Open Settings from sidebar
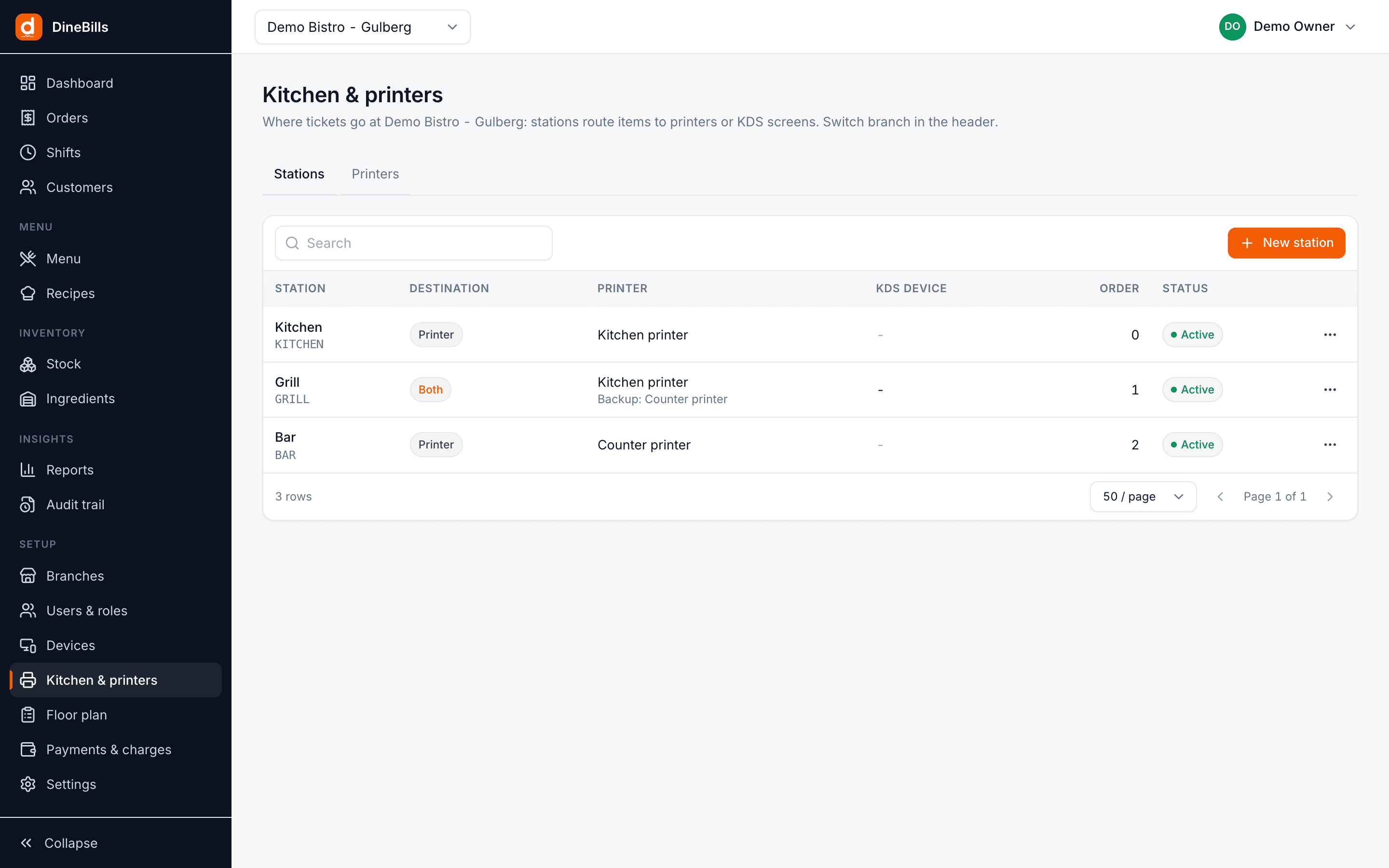 point(115,784)
